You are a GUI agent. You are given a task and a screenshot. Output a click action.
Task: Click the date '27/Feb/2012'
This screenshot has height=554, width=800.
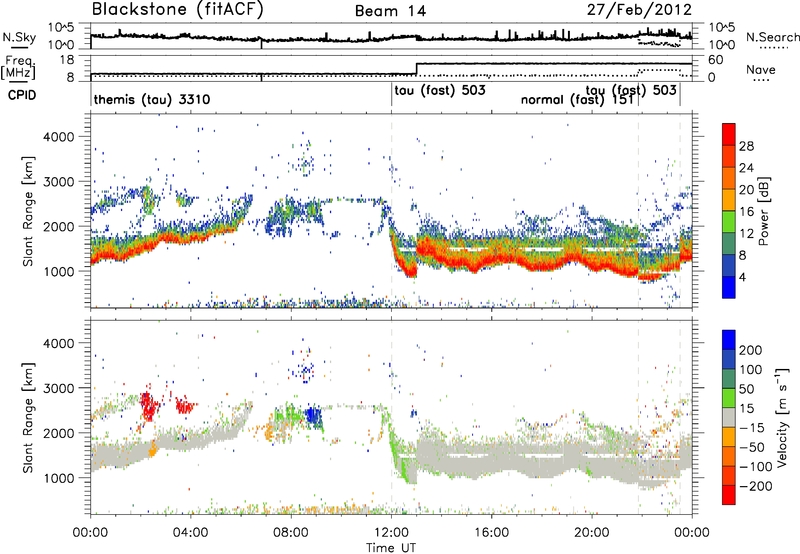(x=639, y=10)
